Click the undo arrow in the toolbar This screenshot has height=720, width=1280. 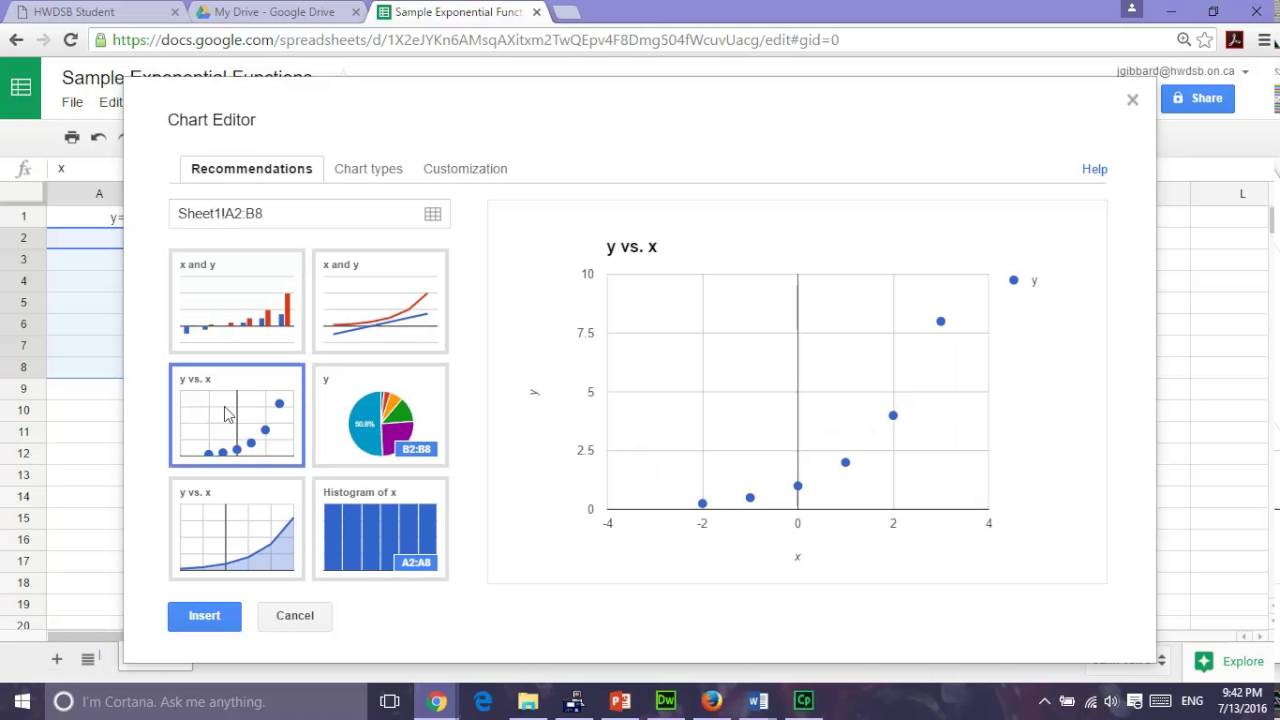(x=98, y=137)
